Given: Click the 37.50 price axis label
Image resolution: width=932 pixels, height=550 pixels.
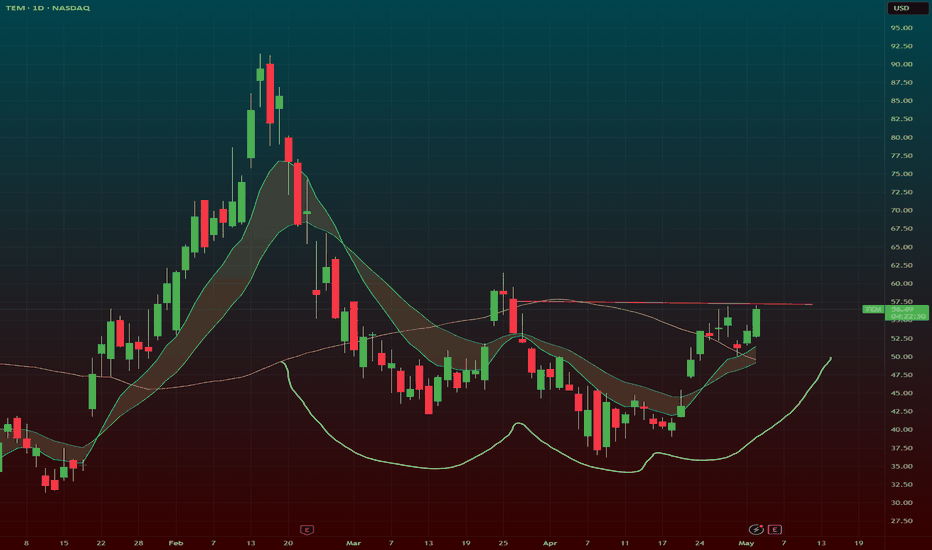Looking at the screenshot, I should pyautogui.click(x=901, y=448).
